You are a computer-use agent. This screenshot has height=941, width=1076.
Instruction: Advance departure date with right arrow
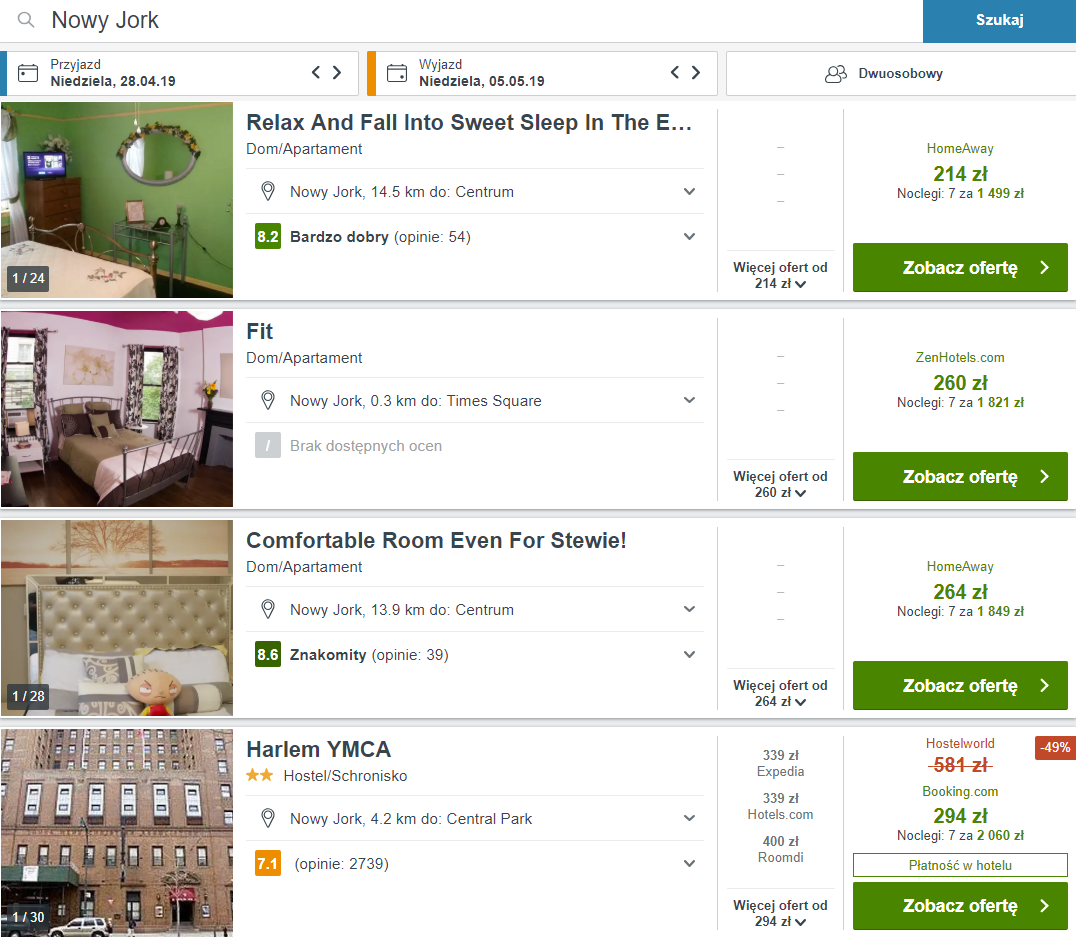(696, 72)
